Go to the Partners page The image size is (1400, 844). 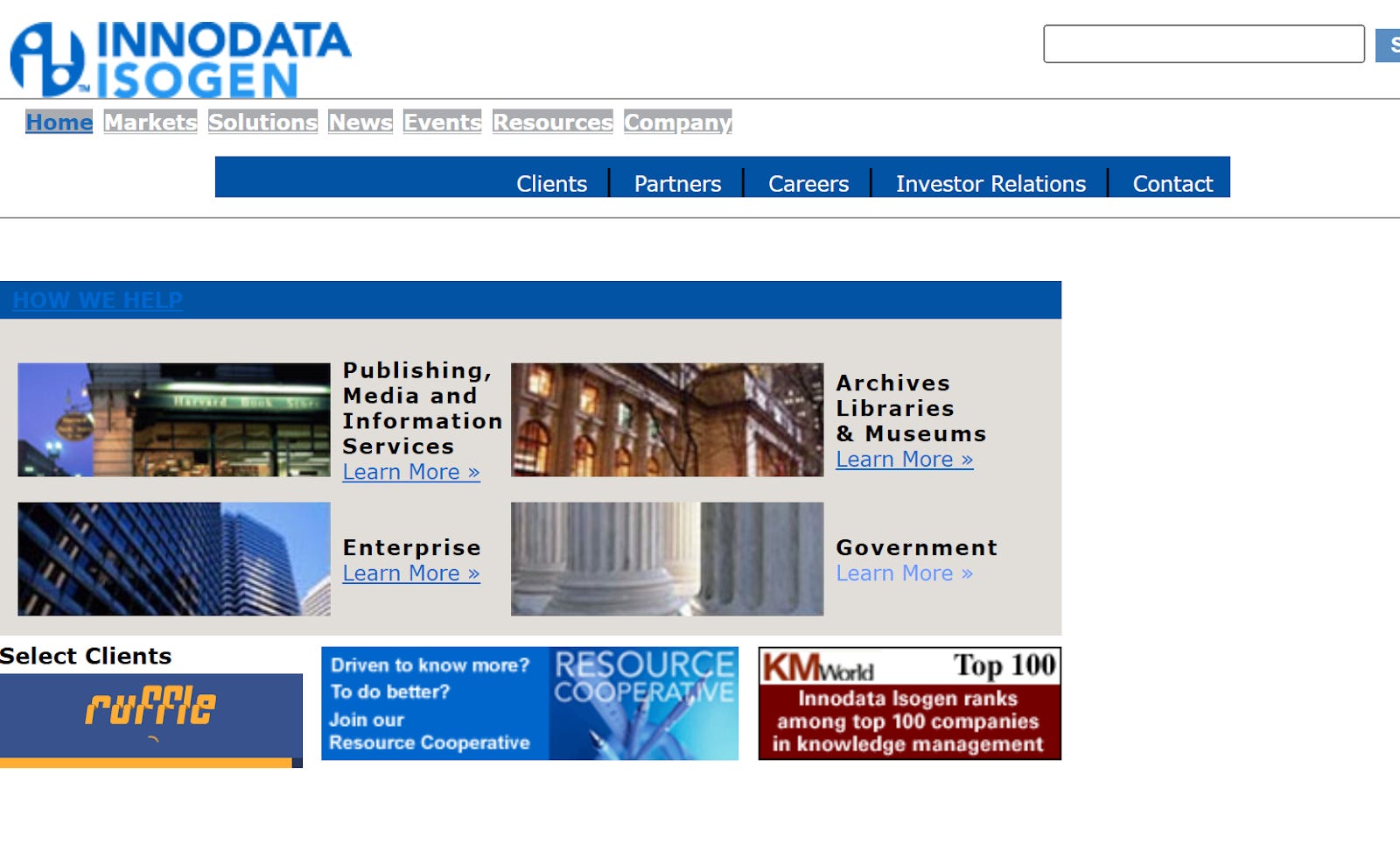(x=677, y=184)
